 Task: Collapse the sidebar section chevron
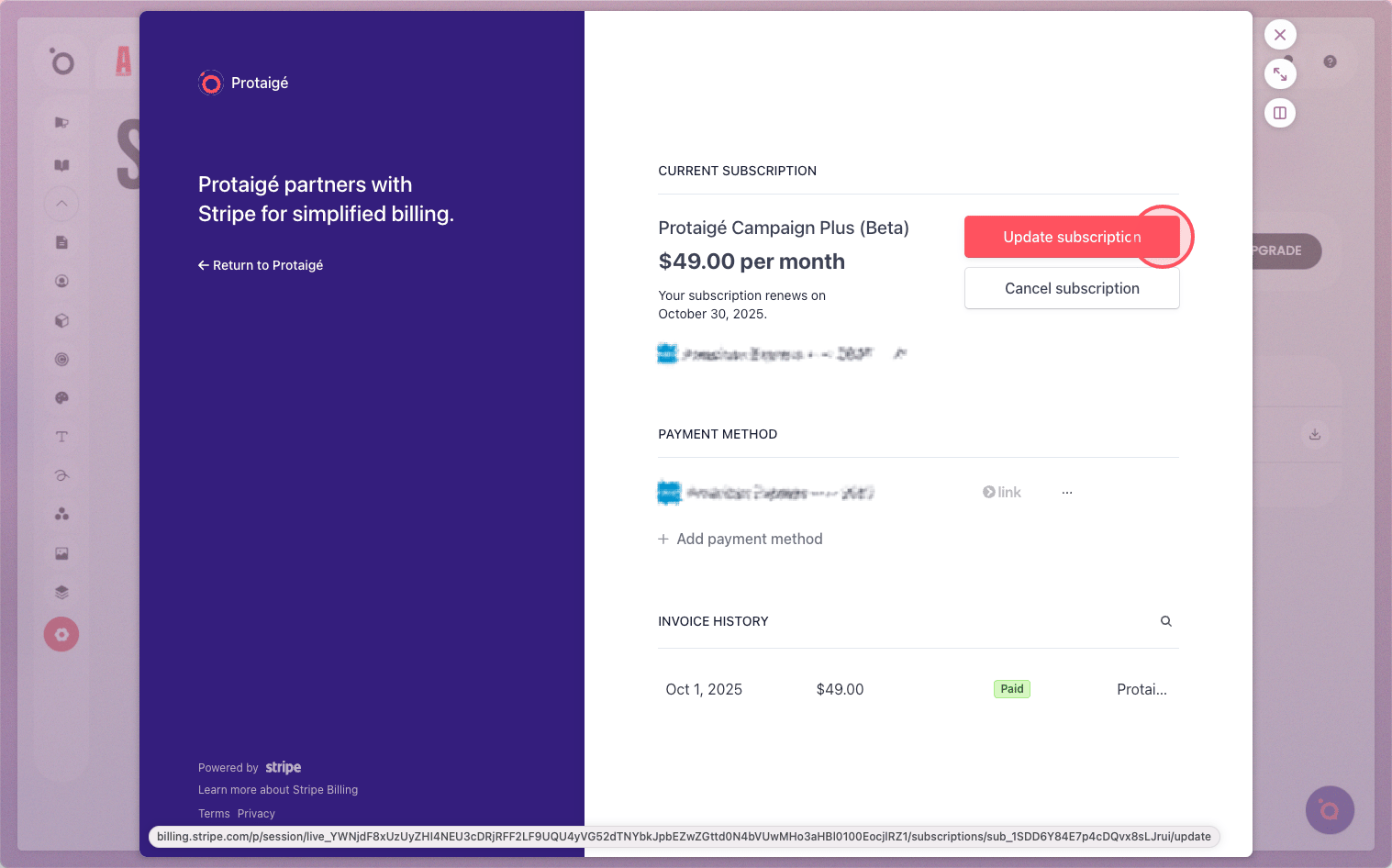[61, 204]
